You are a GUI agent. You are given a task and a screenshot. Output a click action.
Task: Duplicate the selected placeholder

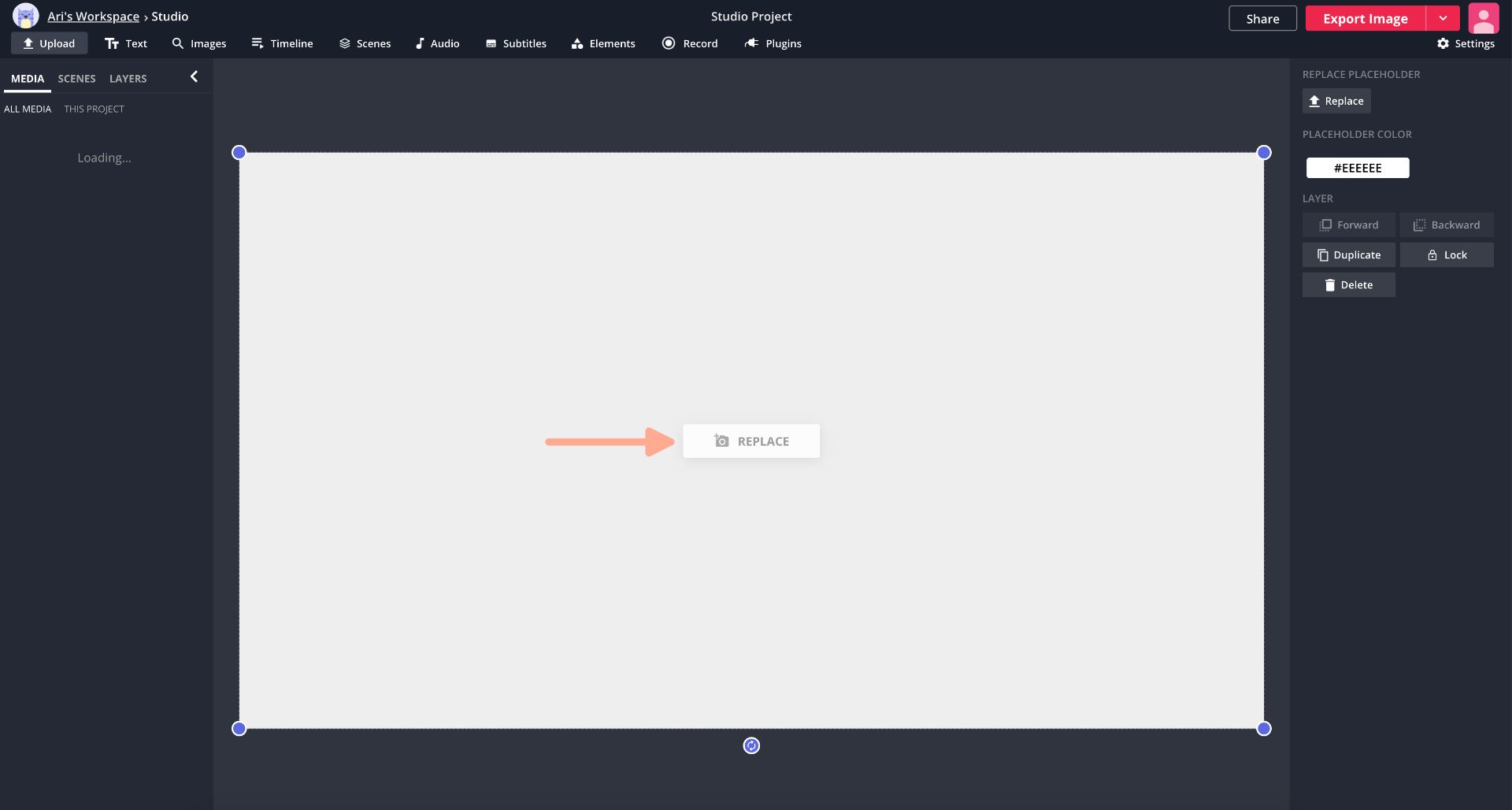tap(1348, 255)
